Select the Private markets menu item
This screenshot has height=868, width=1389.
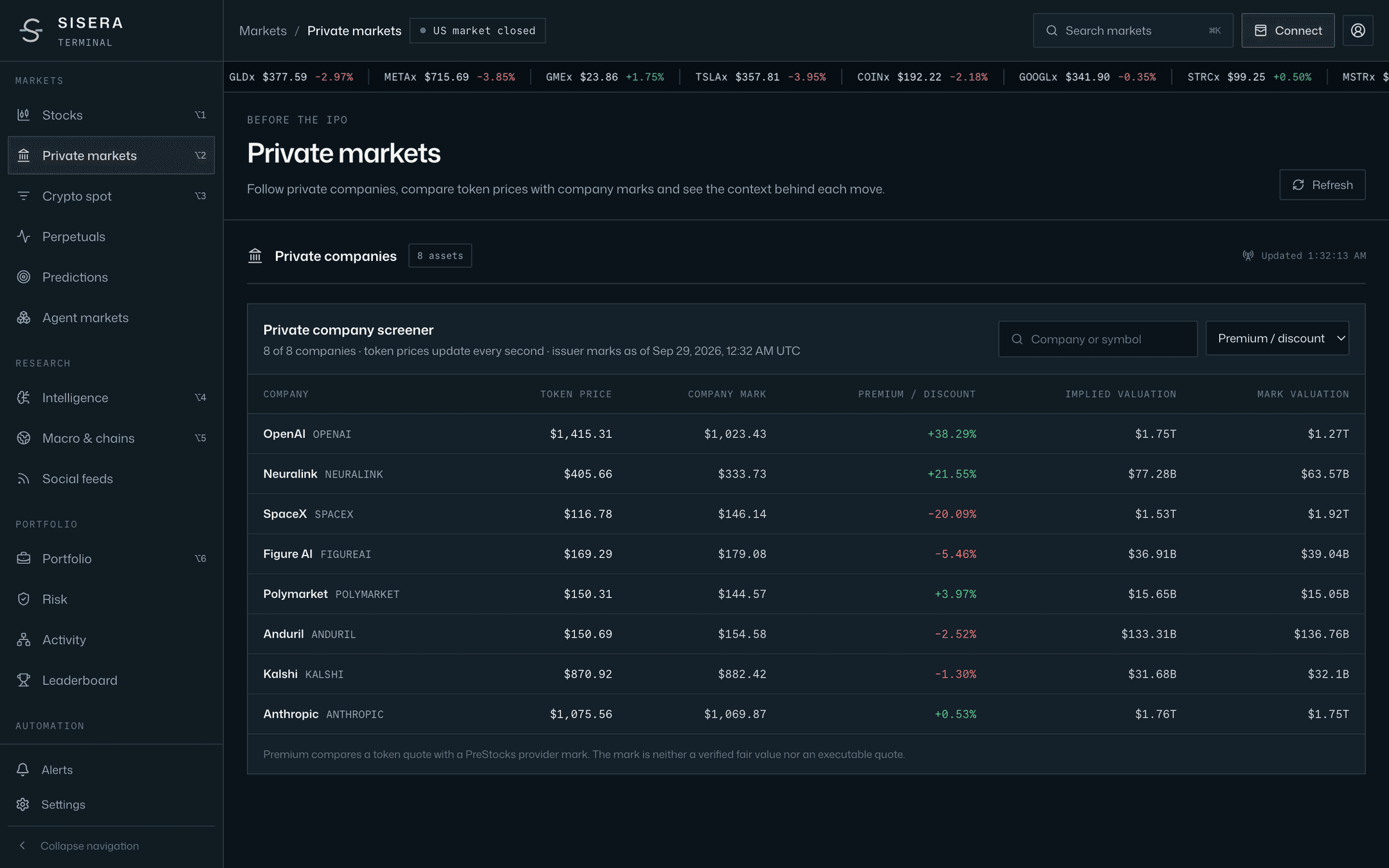point(111,156)
